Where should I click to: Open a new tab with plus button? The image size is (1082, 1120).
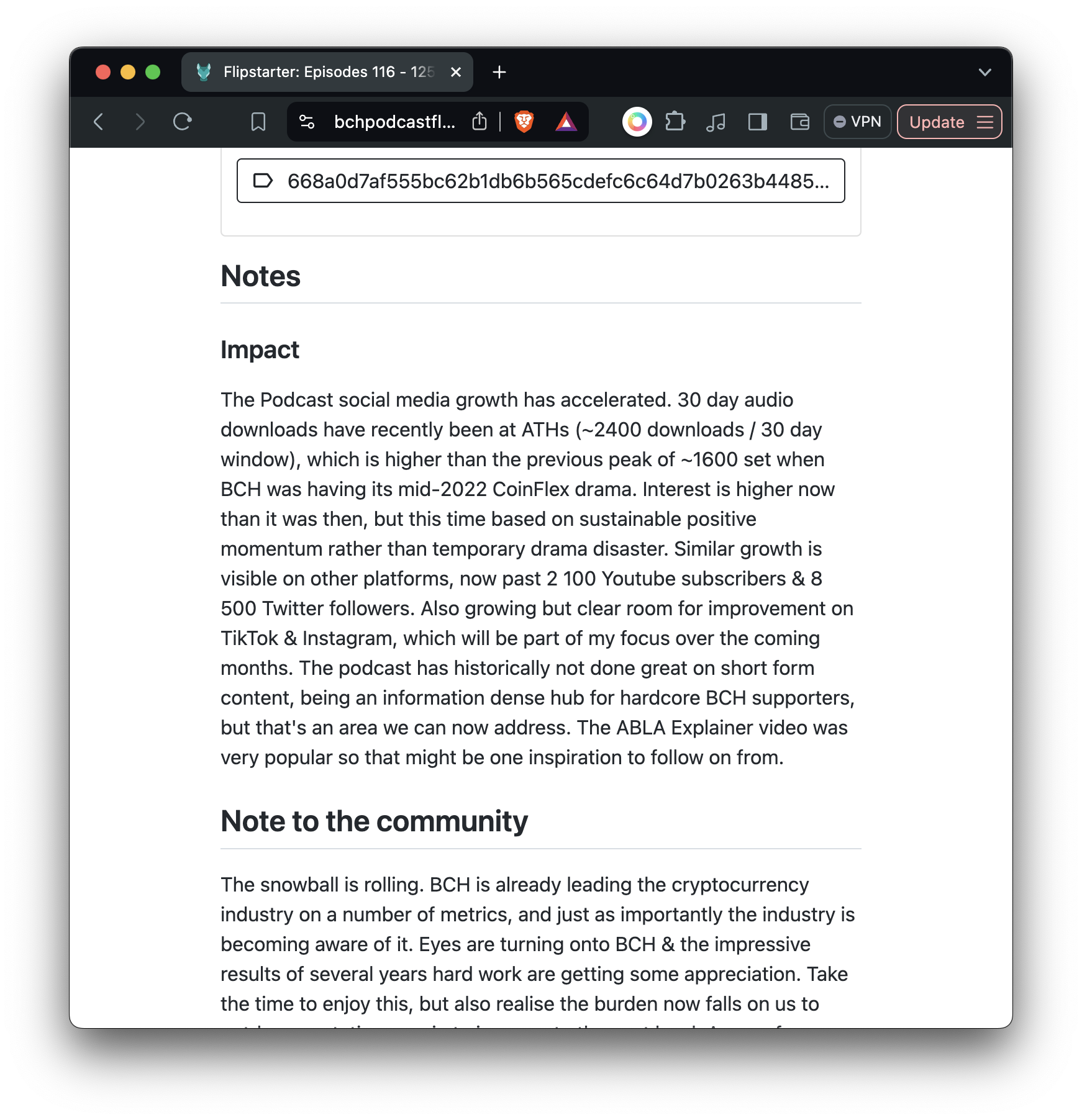[499, 73]
